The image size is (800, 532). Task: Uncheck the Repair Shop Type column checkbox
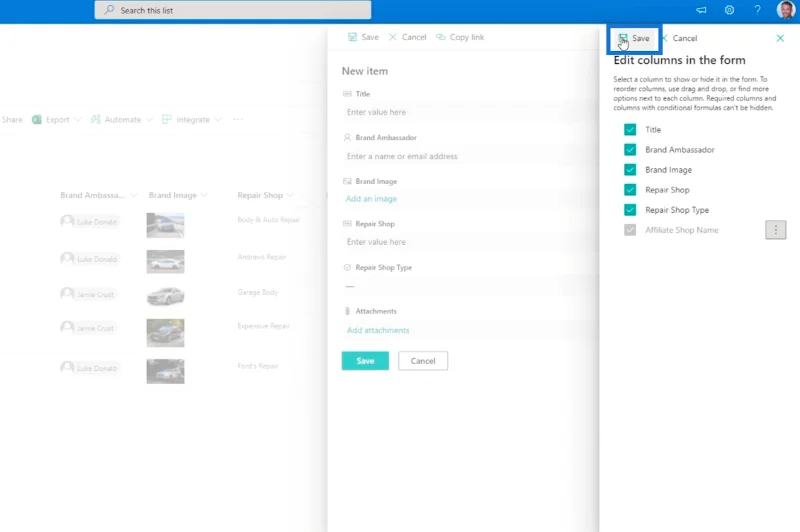tap(630, 210)
